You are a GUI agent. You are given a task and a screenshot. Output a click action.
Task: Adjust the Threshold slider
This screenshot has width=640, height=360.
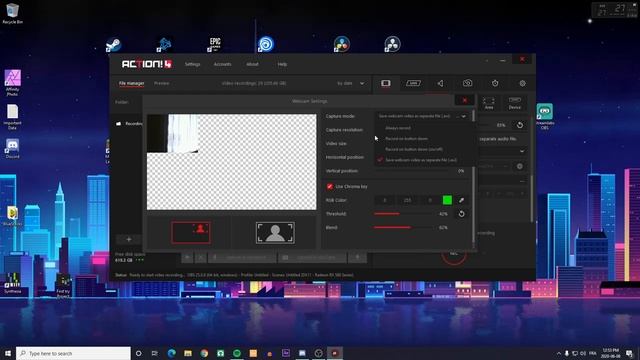click(404, 214)
